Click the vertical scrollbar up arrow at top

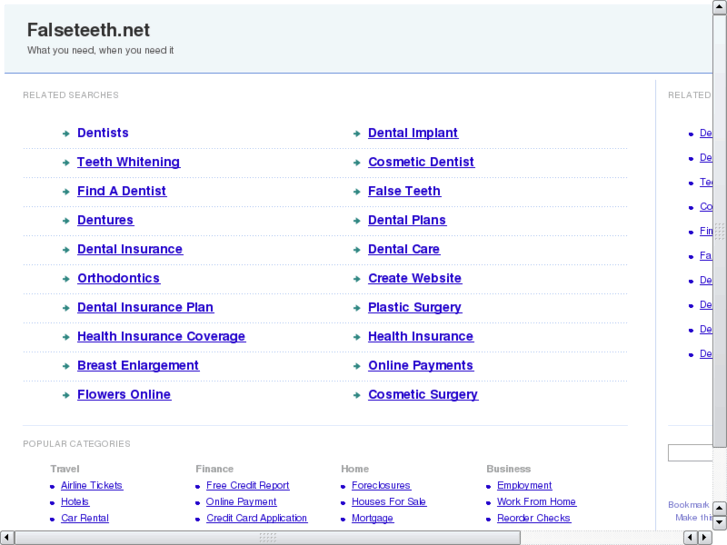point(719,7)
